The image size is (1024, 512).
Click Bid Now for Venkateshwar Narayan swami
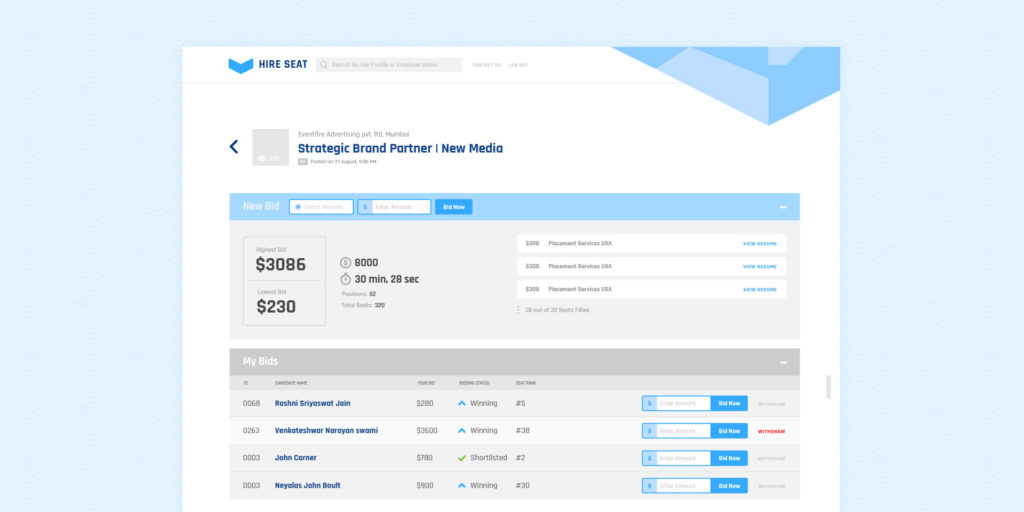[729, 431]
